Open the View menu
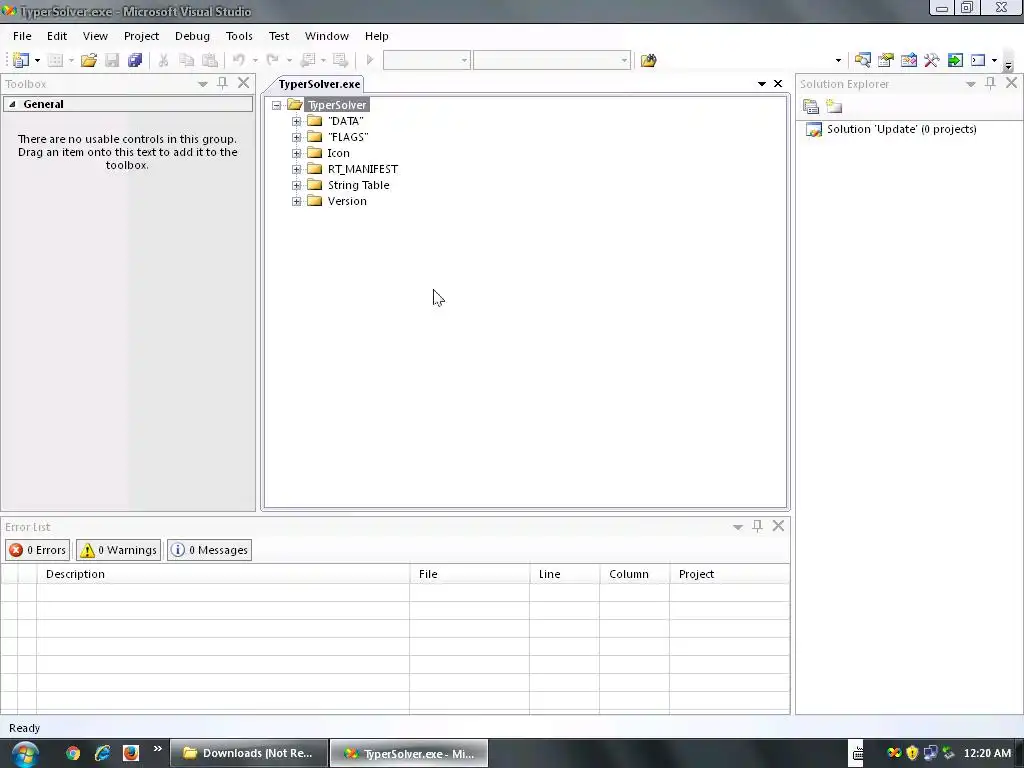 pos(95,36)
